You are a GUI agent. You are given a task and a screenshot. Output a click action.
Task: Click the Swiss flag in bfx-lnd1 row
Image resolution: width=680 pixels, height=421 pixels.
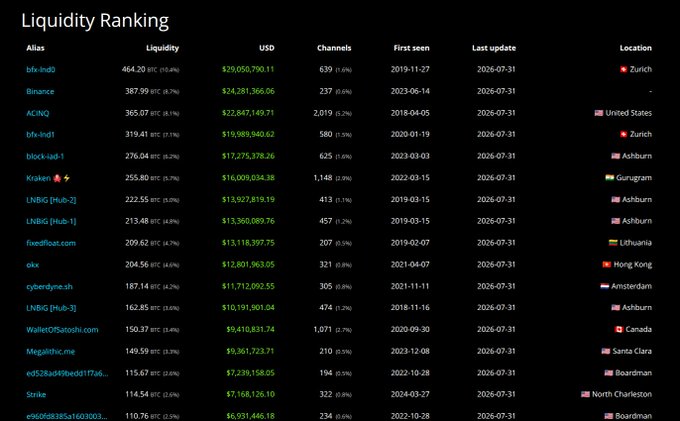624,134
